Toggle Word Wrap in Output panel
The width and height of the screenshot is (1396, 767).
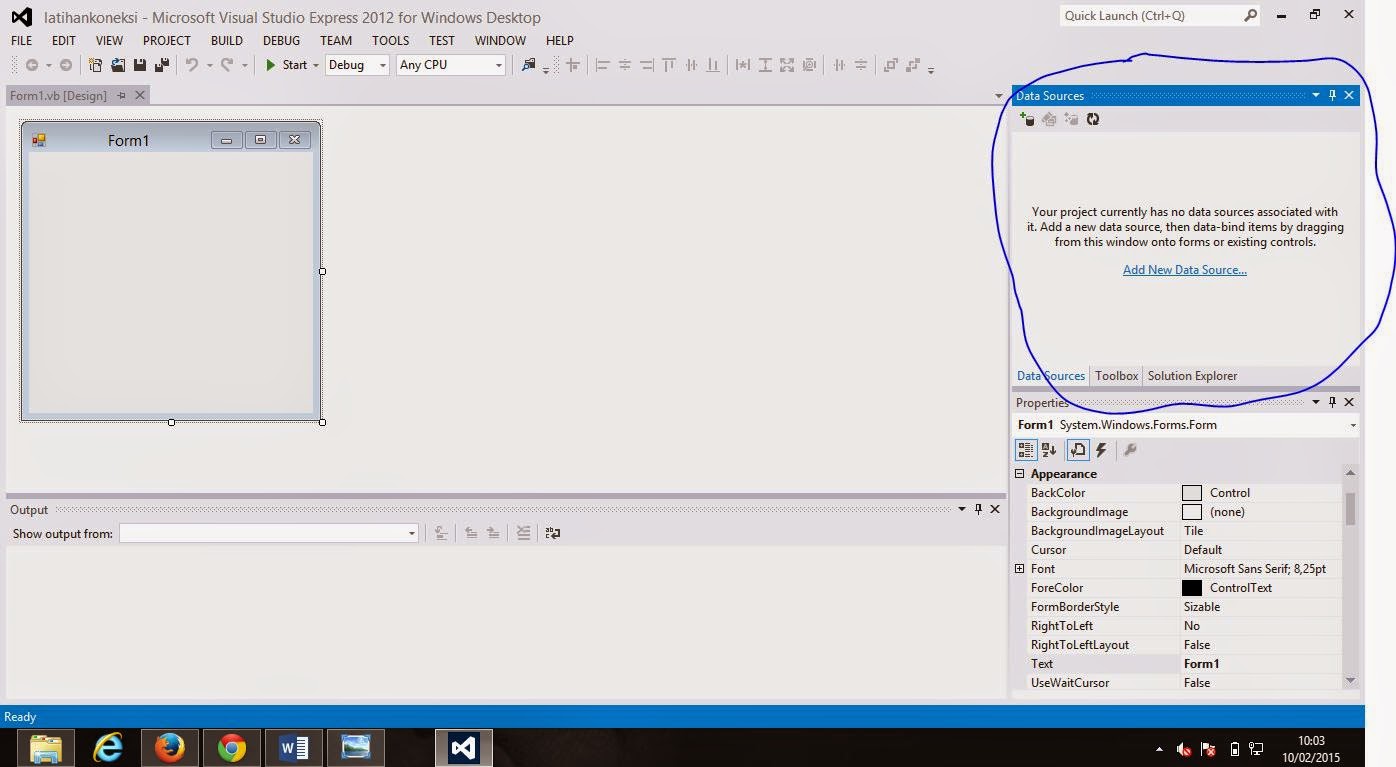(553, 533)
